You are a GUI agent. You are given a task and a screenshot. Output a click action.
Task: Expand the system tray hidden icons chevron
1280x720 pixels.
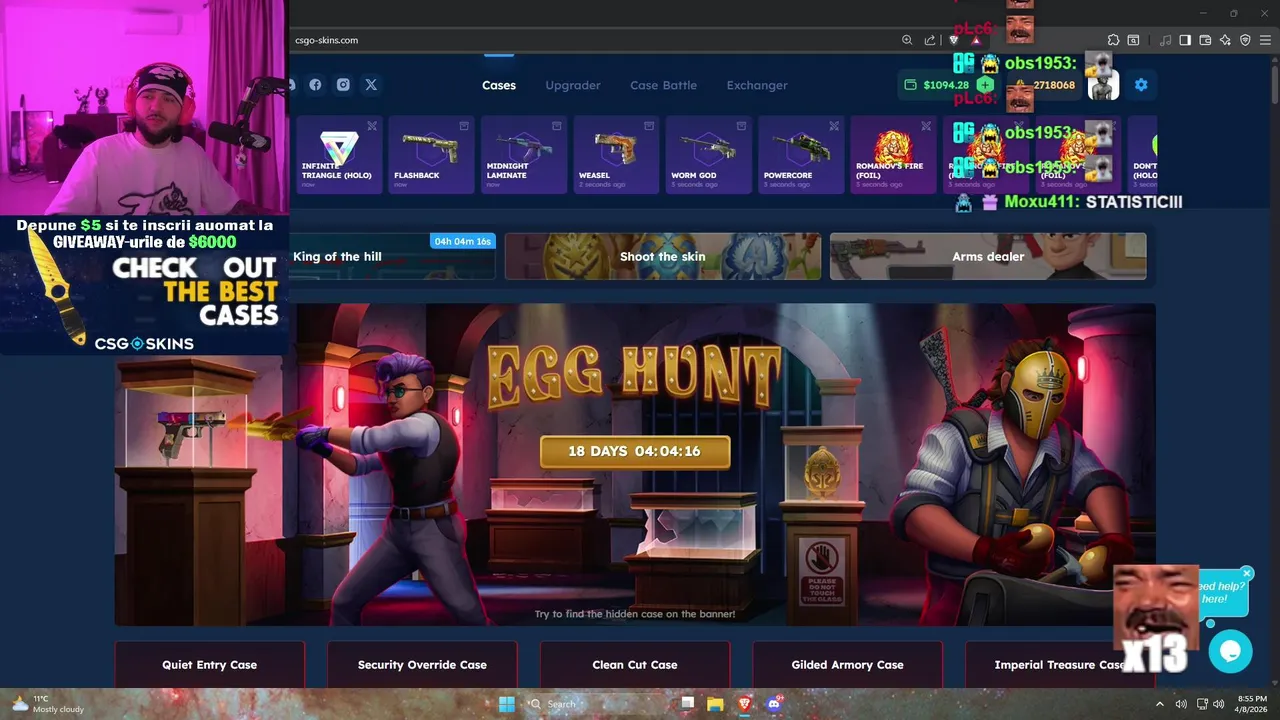click(x=1160, y=704)
